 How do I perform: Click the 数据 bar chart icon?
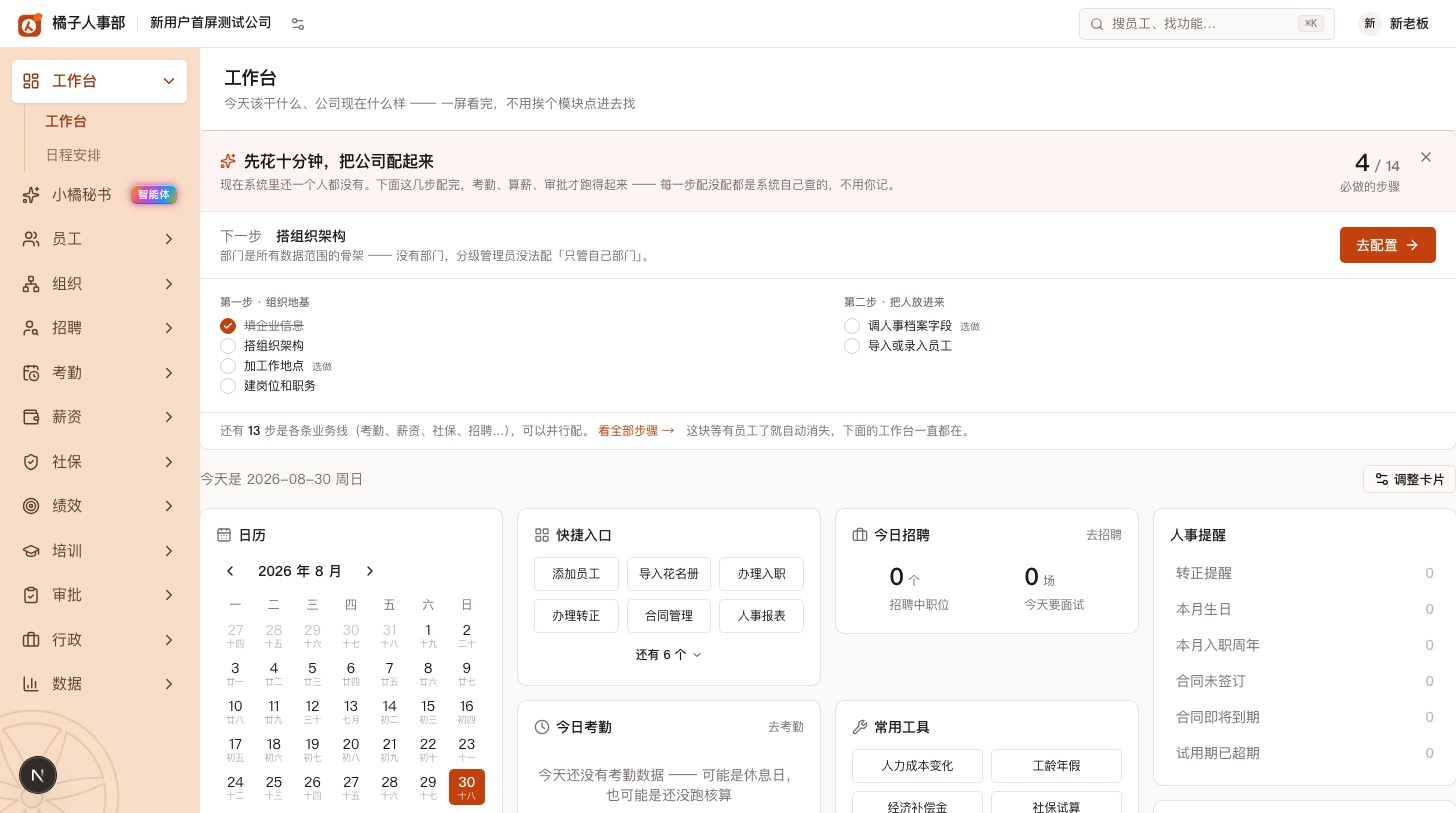point(31,684)
